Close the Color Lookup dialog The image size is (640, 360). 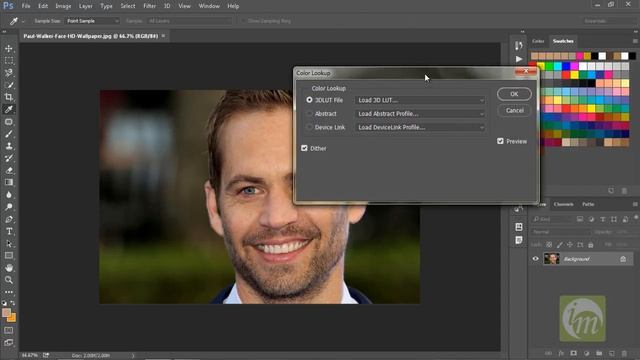point(526,71)
